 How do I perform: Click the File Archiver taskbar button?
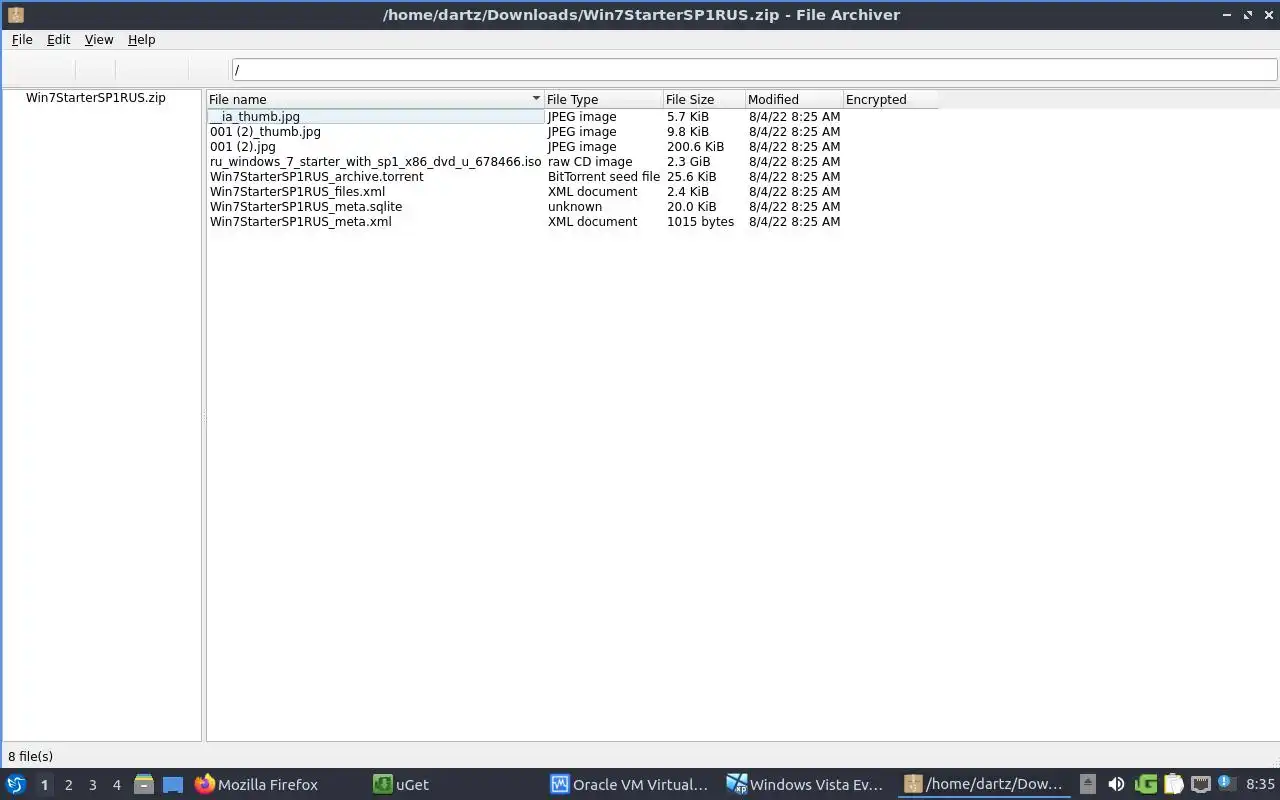point(984,785)
